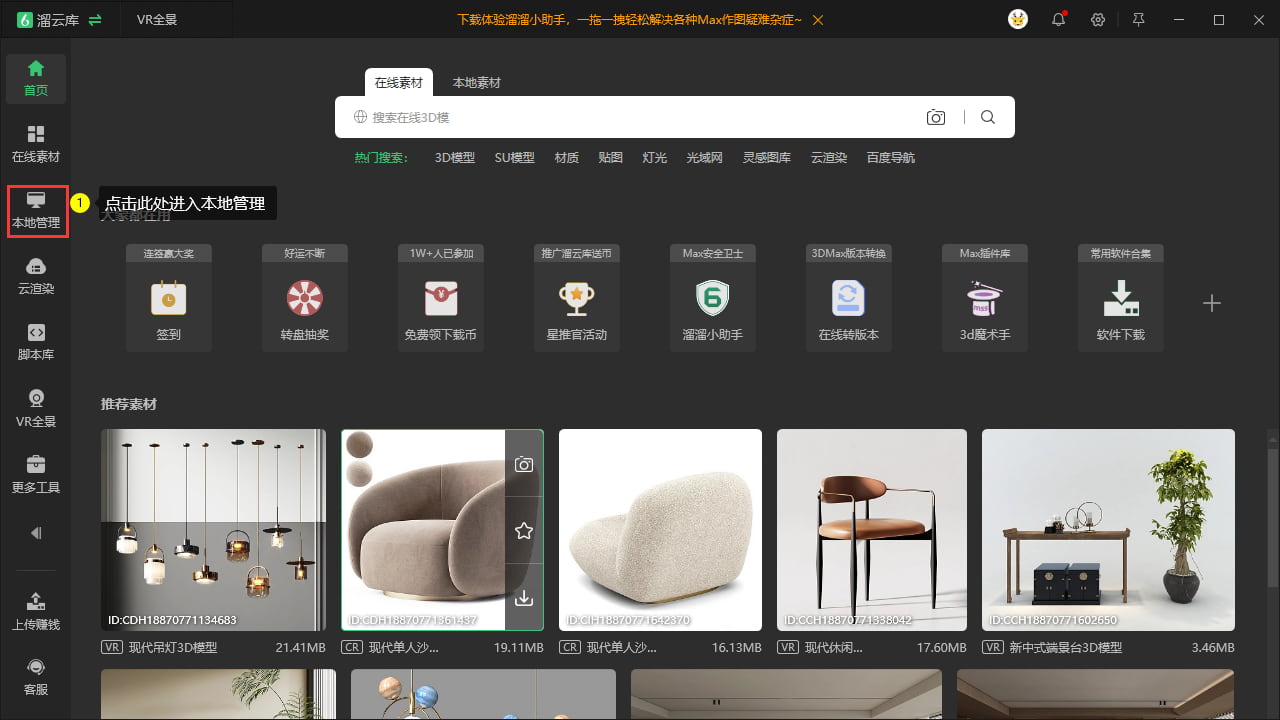The image size is (1280, 720).
Task: Open VR全景 in the sidebar
Action: (36, 409)
